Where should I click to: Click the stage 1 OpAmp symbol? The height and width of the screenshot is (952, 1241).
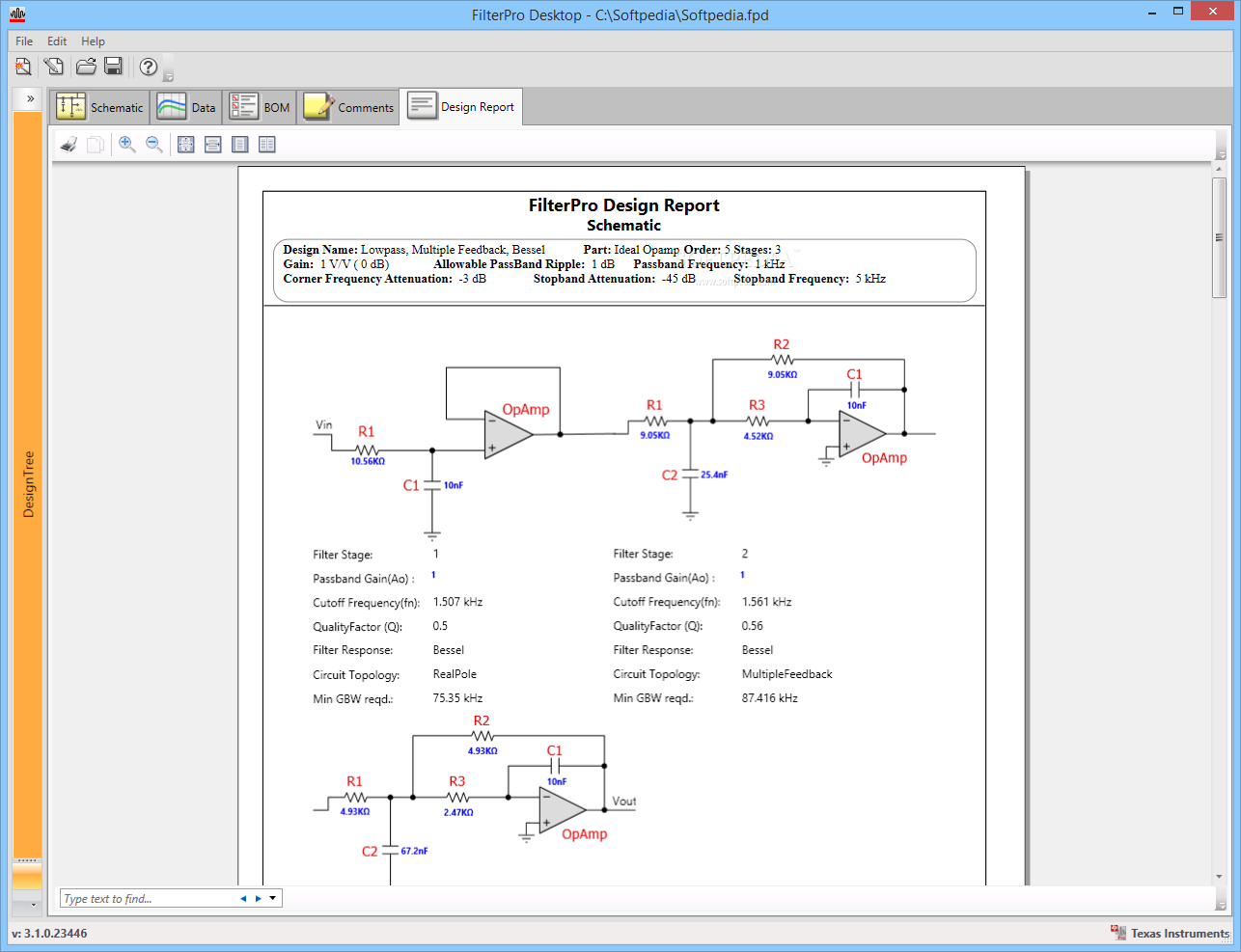pos(509,434)
